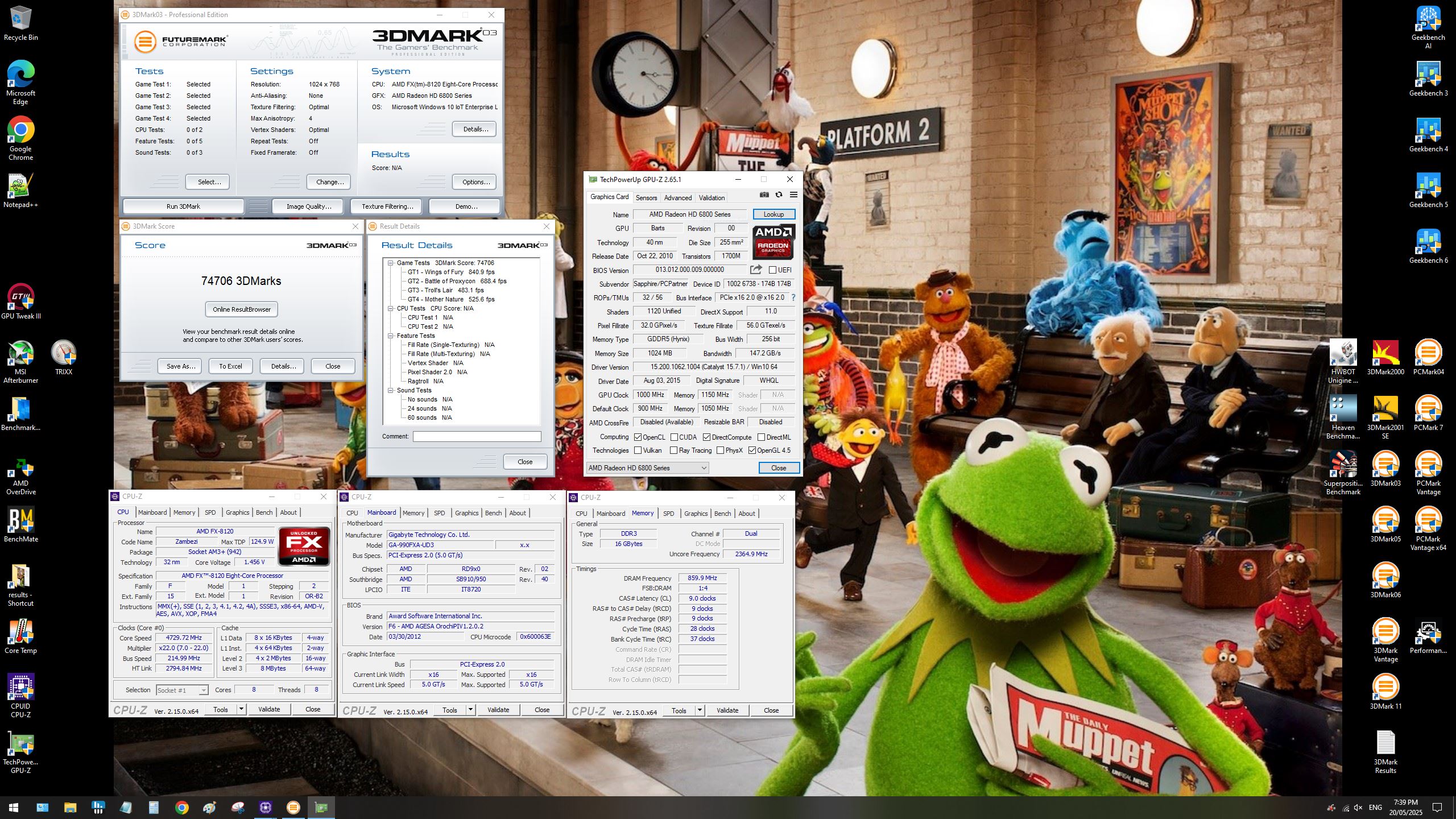Open 3DMark Results text file
This screenshot has height=819, width=1456.
point(1385,751)
